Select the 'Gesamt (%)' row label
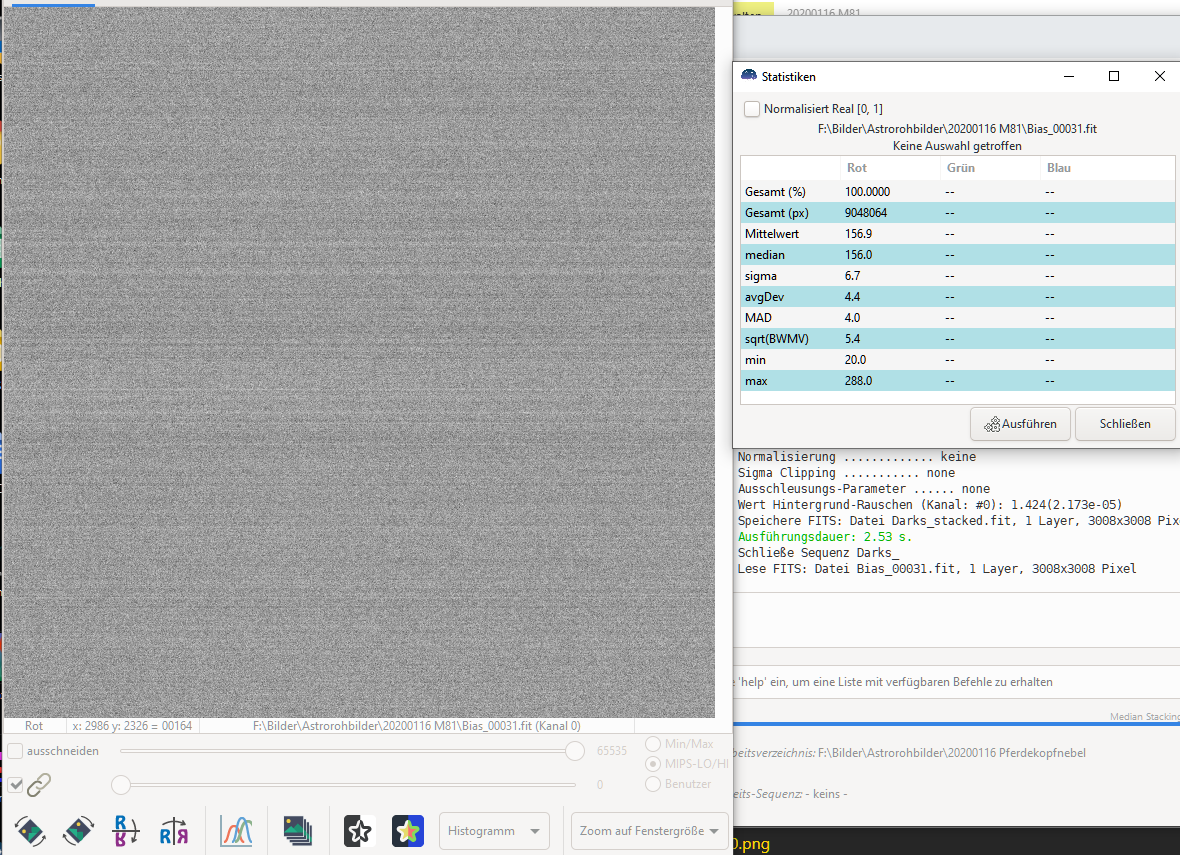Screen dimensions: 1180x855 coord(775,192)
